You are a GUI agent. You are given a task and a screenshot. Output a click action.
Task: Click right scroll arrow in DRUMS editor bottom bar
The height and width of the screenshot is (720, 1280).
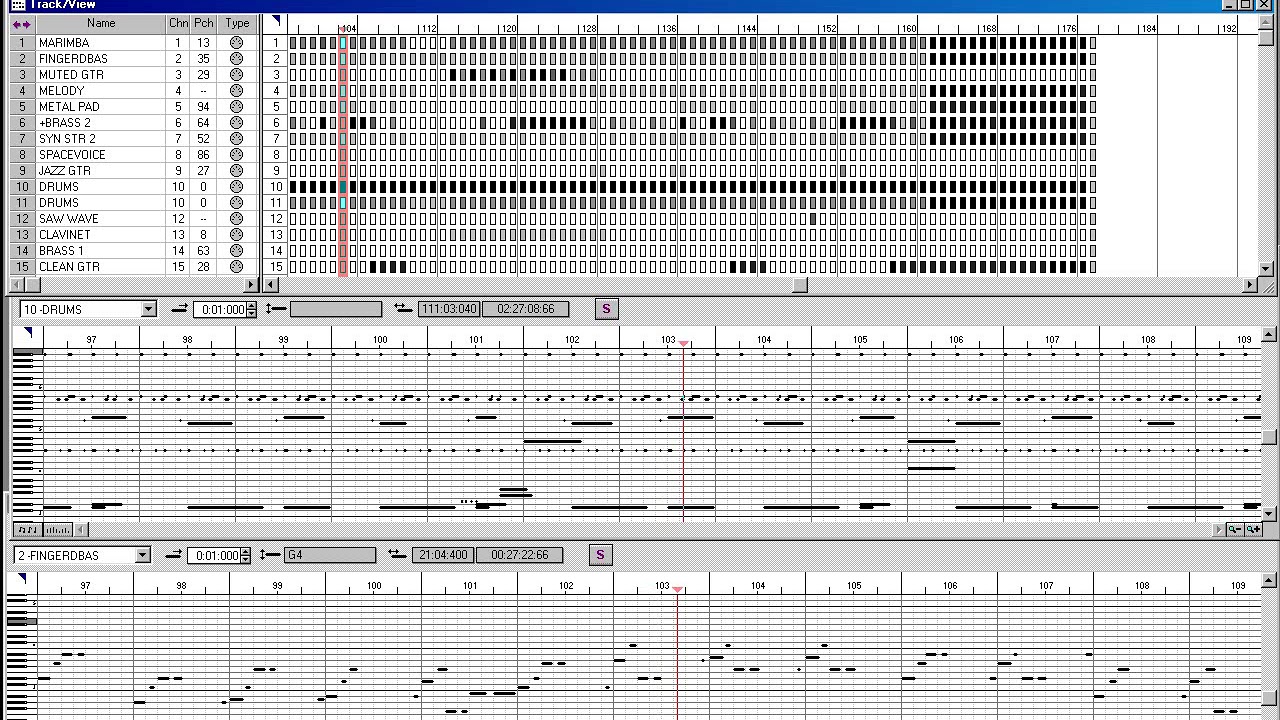point(1218,530)
